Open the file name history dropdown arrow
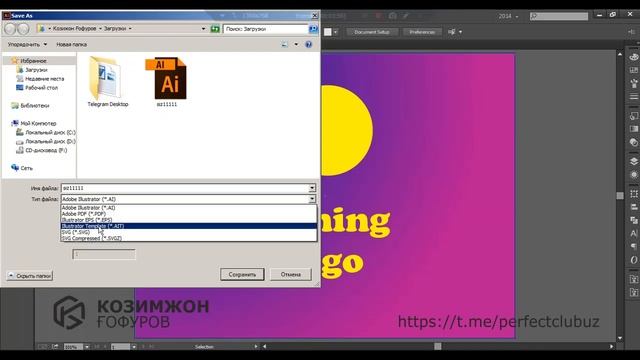The height and width of the screenshot is (360, 640). click(312, 188)
